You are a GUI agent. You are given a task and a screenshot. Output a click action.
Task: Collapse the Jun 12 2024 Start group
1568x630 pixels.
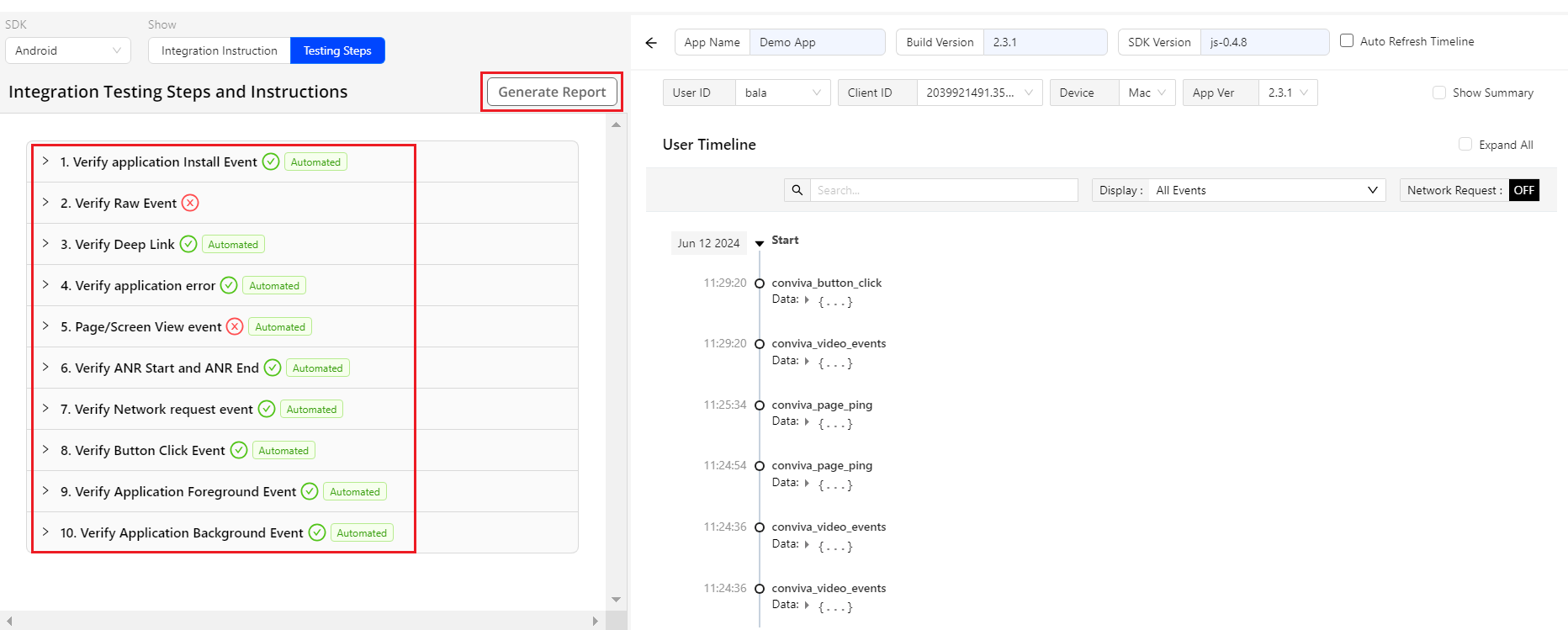760,243
